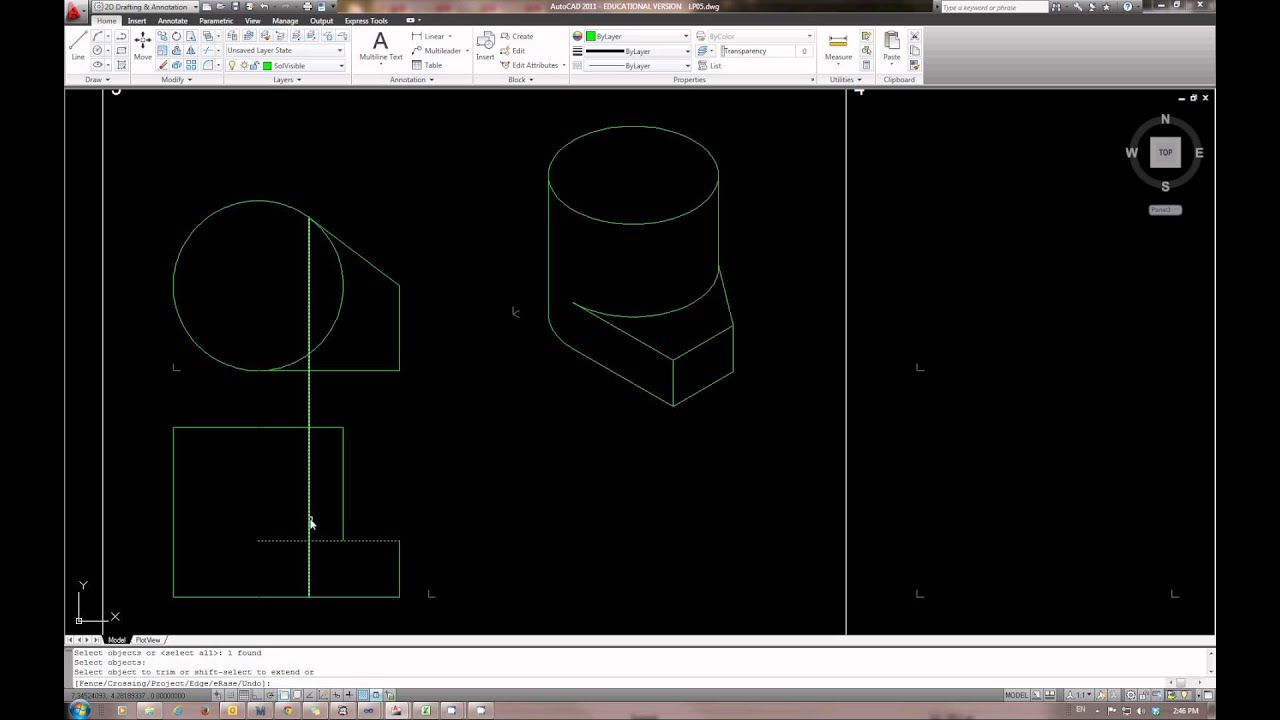
Task: Toggle layer freeze sun icon
Action: pos(243,66)
